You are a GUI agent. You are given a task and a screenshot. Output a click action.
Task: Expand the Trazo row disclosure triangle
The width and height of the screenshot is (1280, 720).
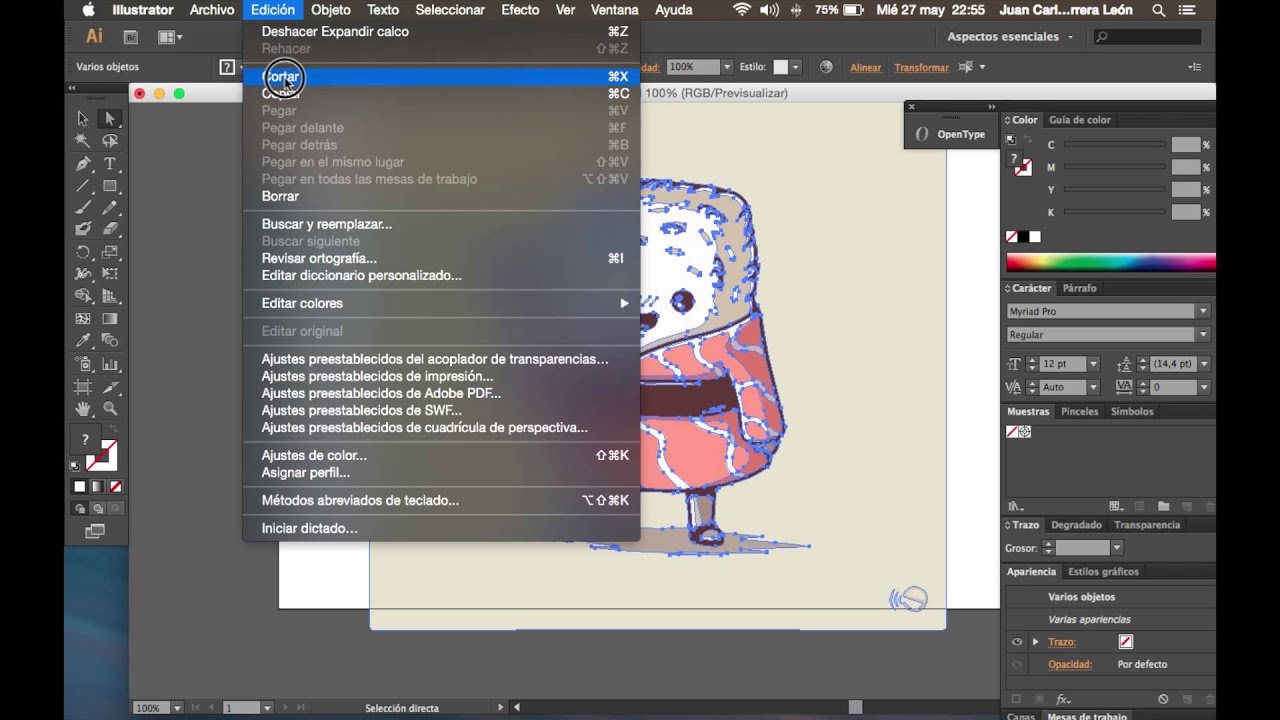1036,642
